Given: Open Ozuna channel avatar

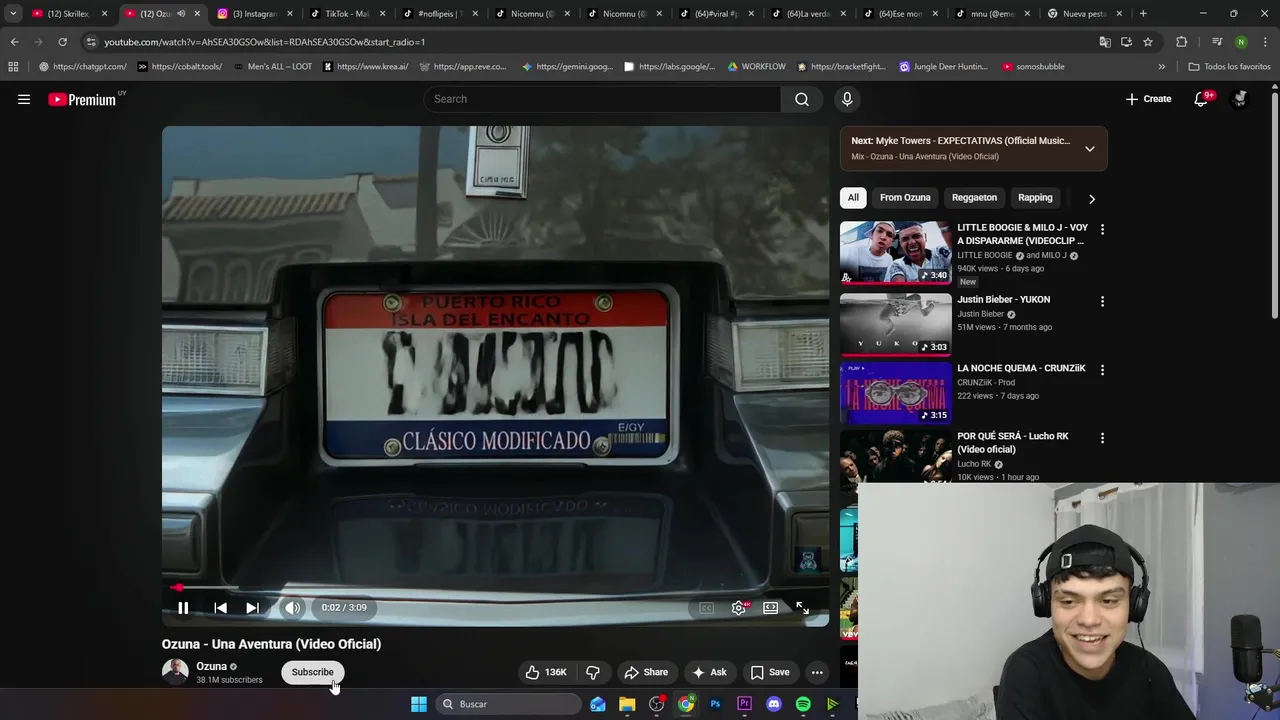Looking at the screenshot, I should (175, 672).
